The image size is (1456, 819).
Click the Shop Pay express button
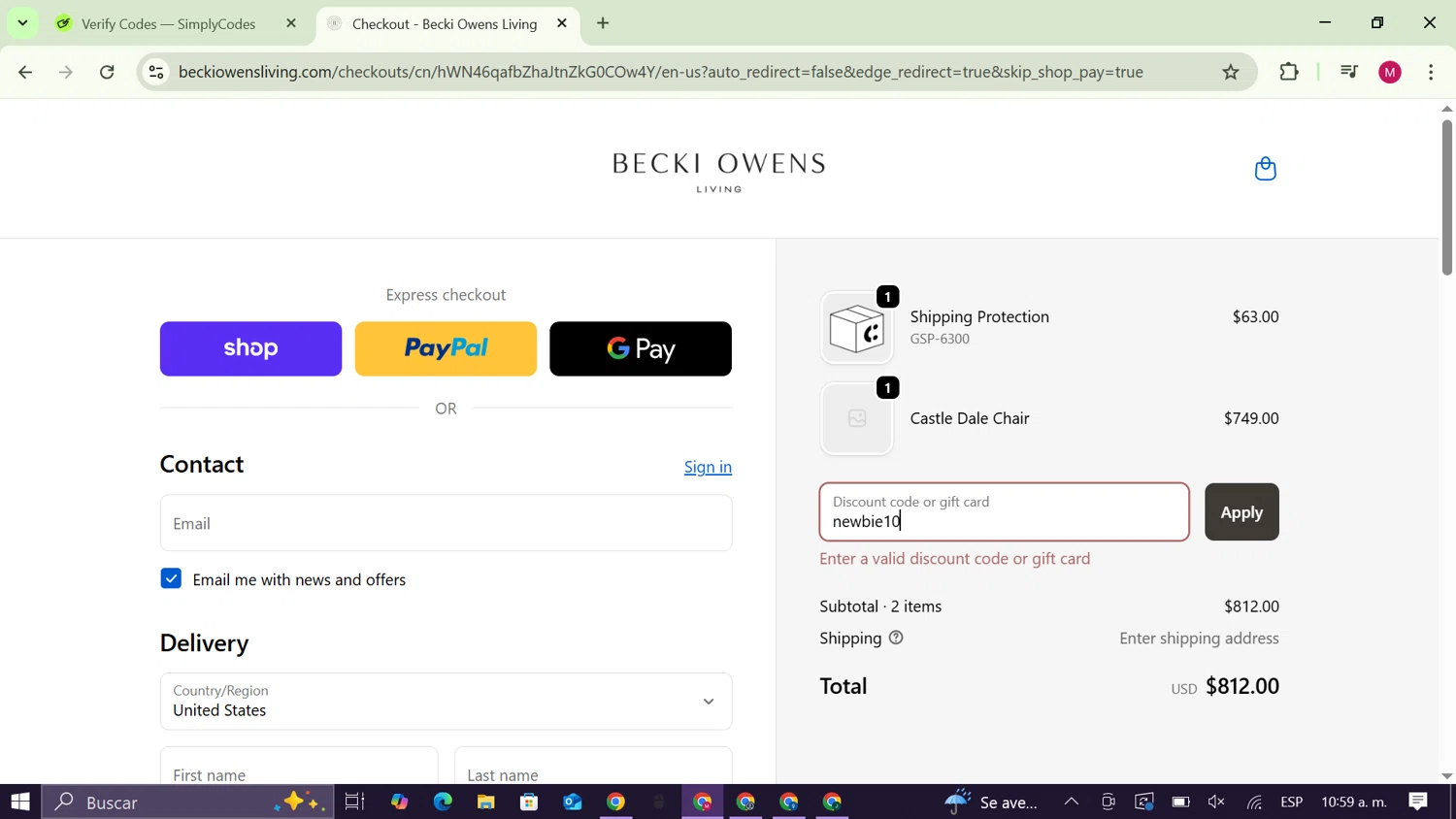(x=250, y=348)
